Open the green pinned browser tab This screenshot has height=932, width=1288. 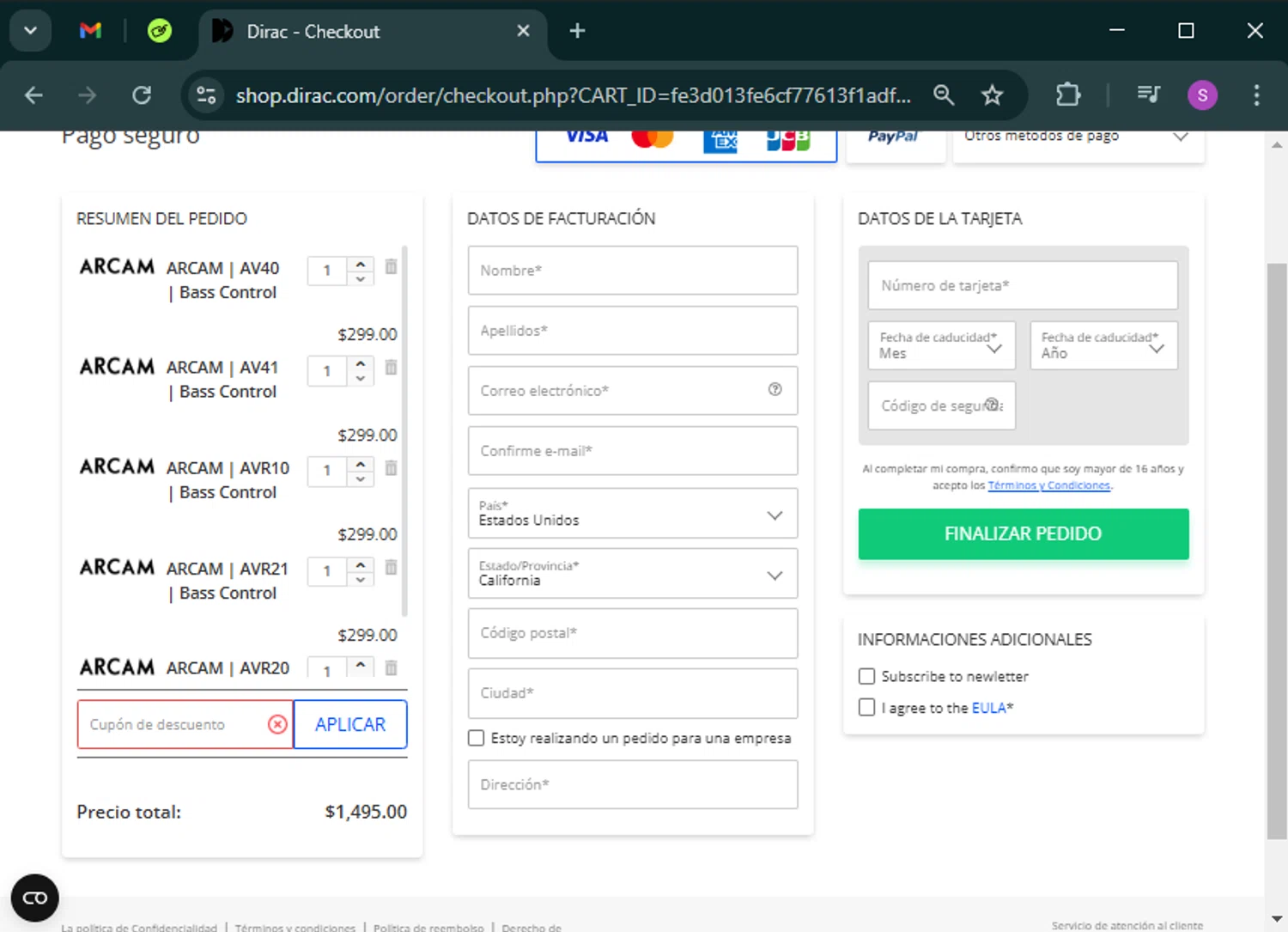[x=160, y=31]
